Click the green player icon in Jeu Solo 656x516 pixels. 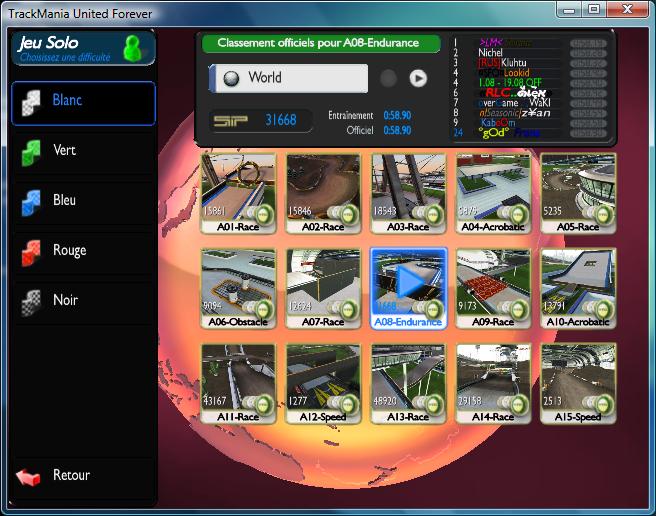click(131, 47)
